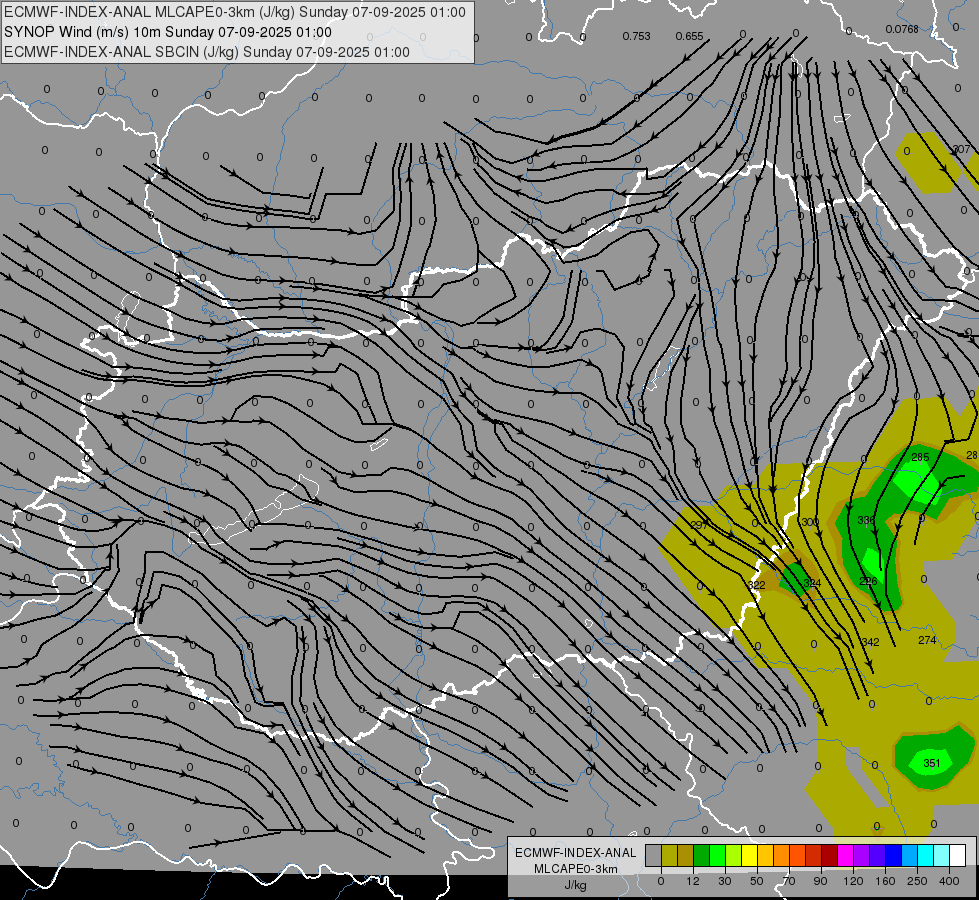Pick the gray legend color swatch
This screenshot has width=979, height=900.
point(654,856)
